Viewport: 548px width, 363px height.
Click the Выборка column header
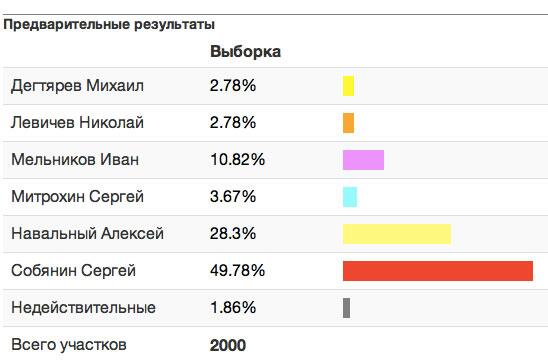[245, 52]
